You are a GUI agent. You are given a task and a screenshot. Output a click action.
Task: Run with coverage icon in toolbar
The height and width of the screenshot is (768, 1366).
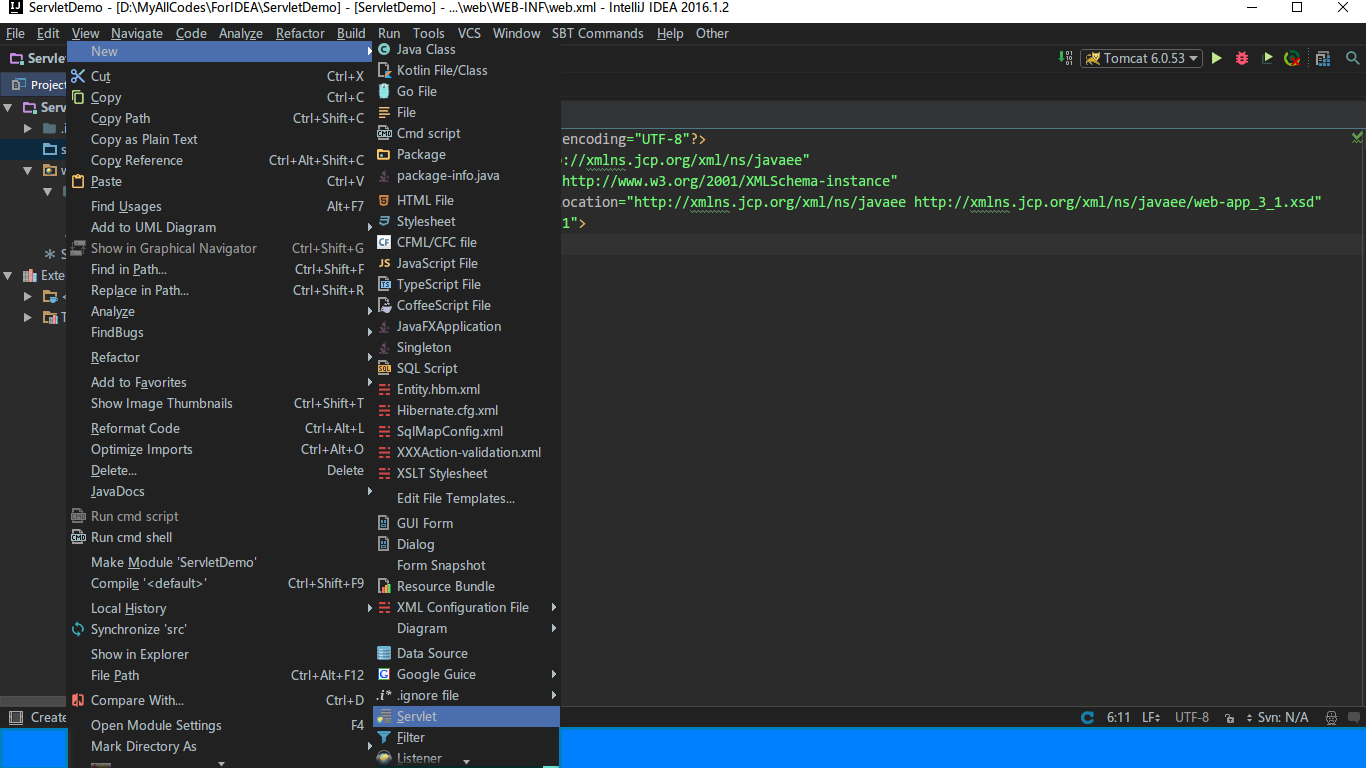[x=1267, y=58]
